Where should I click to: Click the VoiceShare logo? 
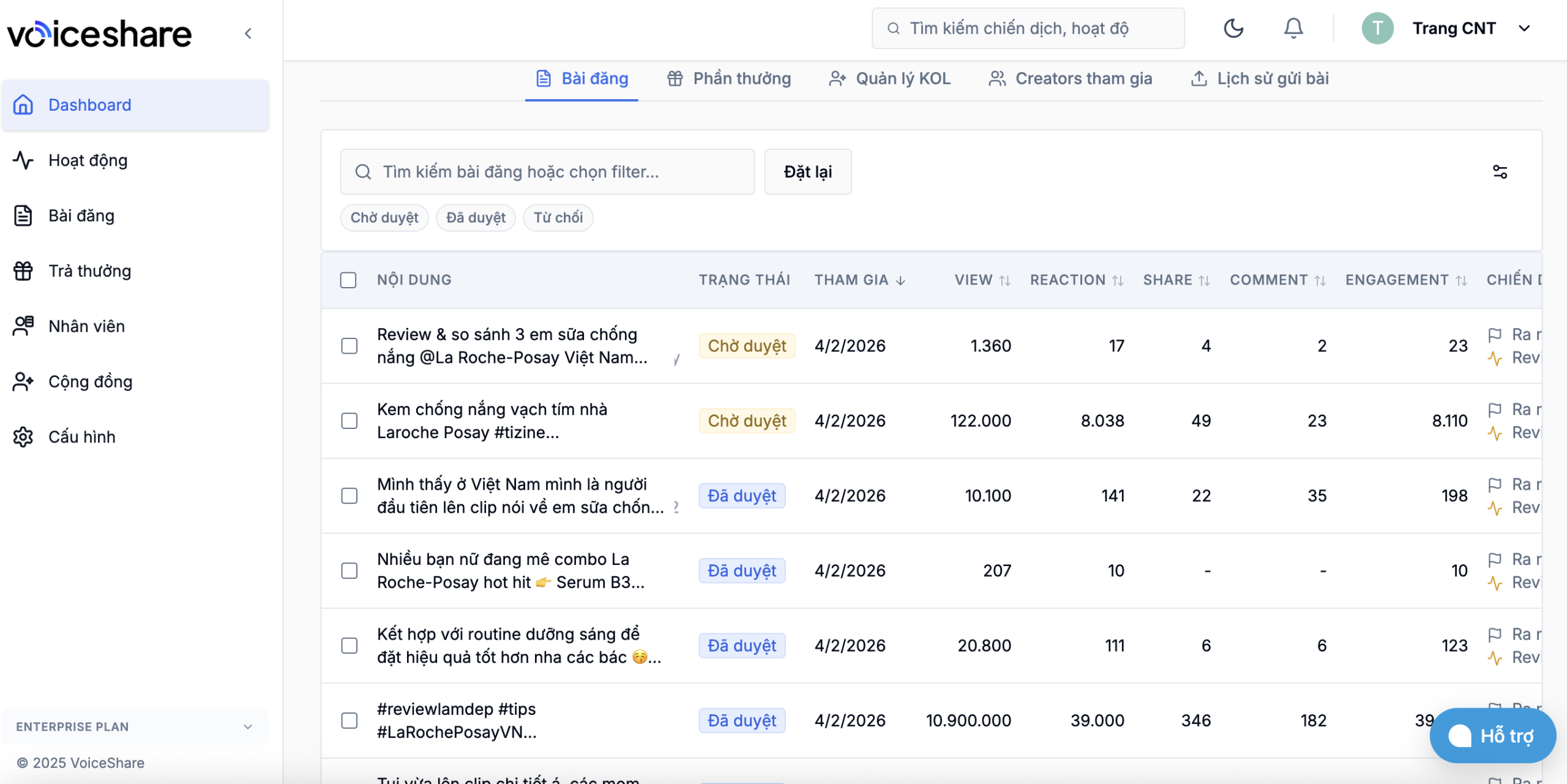(99, 34)
